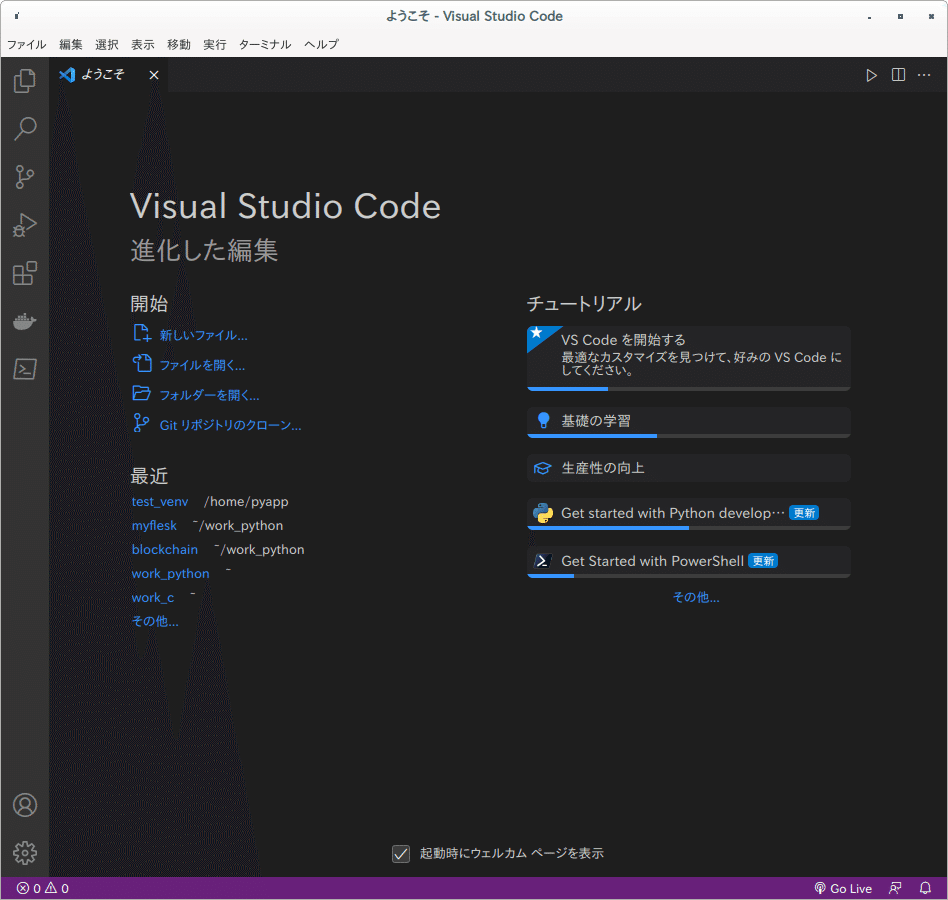This screenshot has width=948, height=900.
Task: Click progress bar under PowerShell tutorial
Action: 689,575
